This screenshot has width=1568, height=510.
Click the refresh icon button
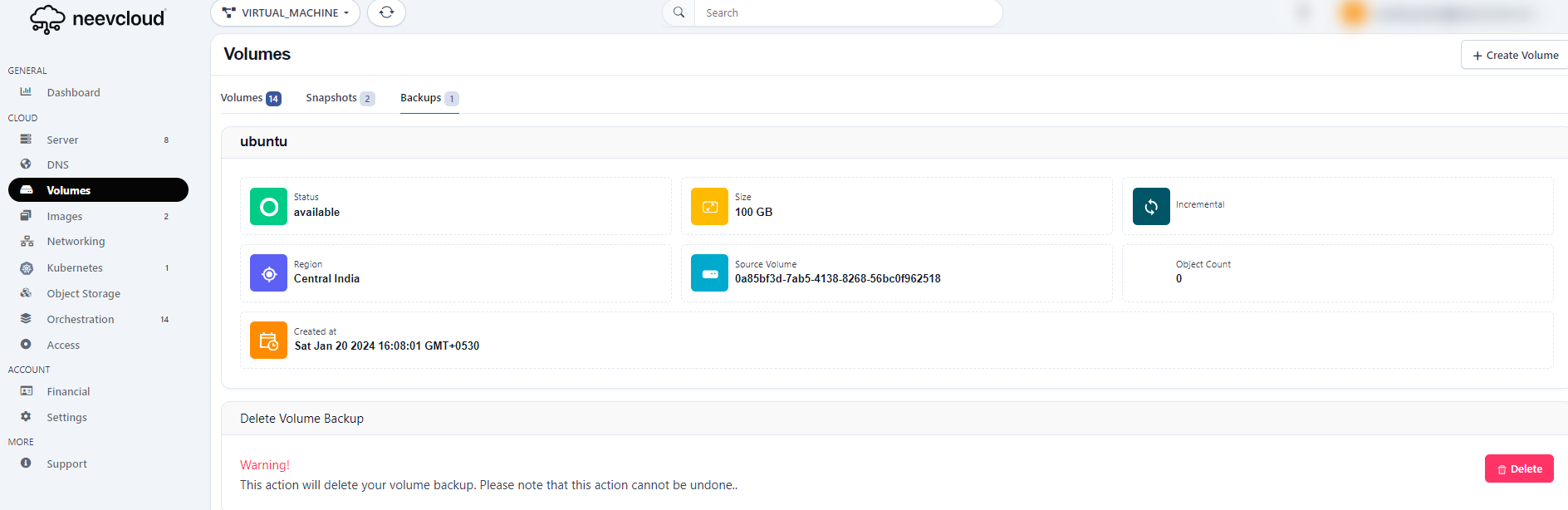pyautogui.click(x=386, y=12)
